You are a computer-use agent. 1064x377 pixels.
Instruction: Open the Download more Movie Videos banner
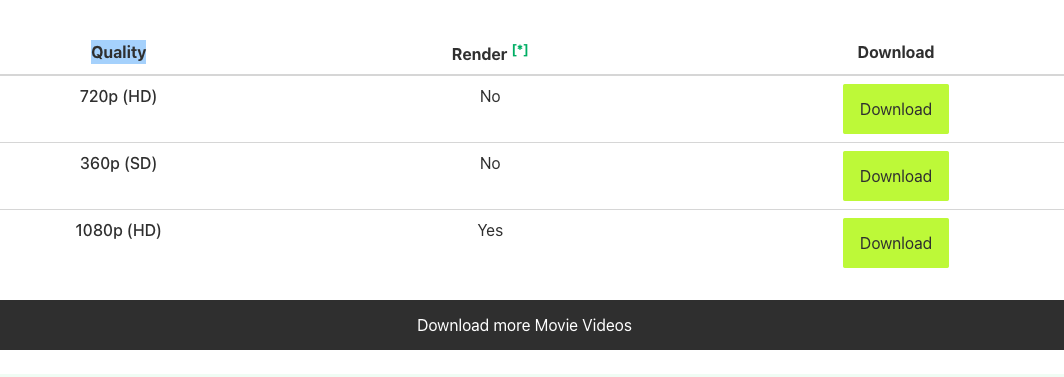click(x=532, y=325)
